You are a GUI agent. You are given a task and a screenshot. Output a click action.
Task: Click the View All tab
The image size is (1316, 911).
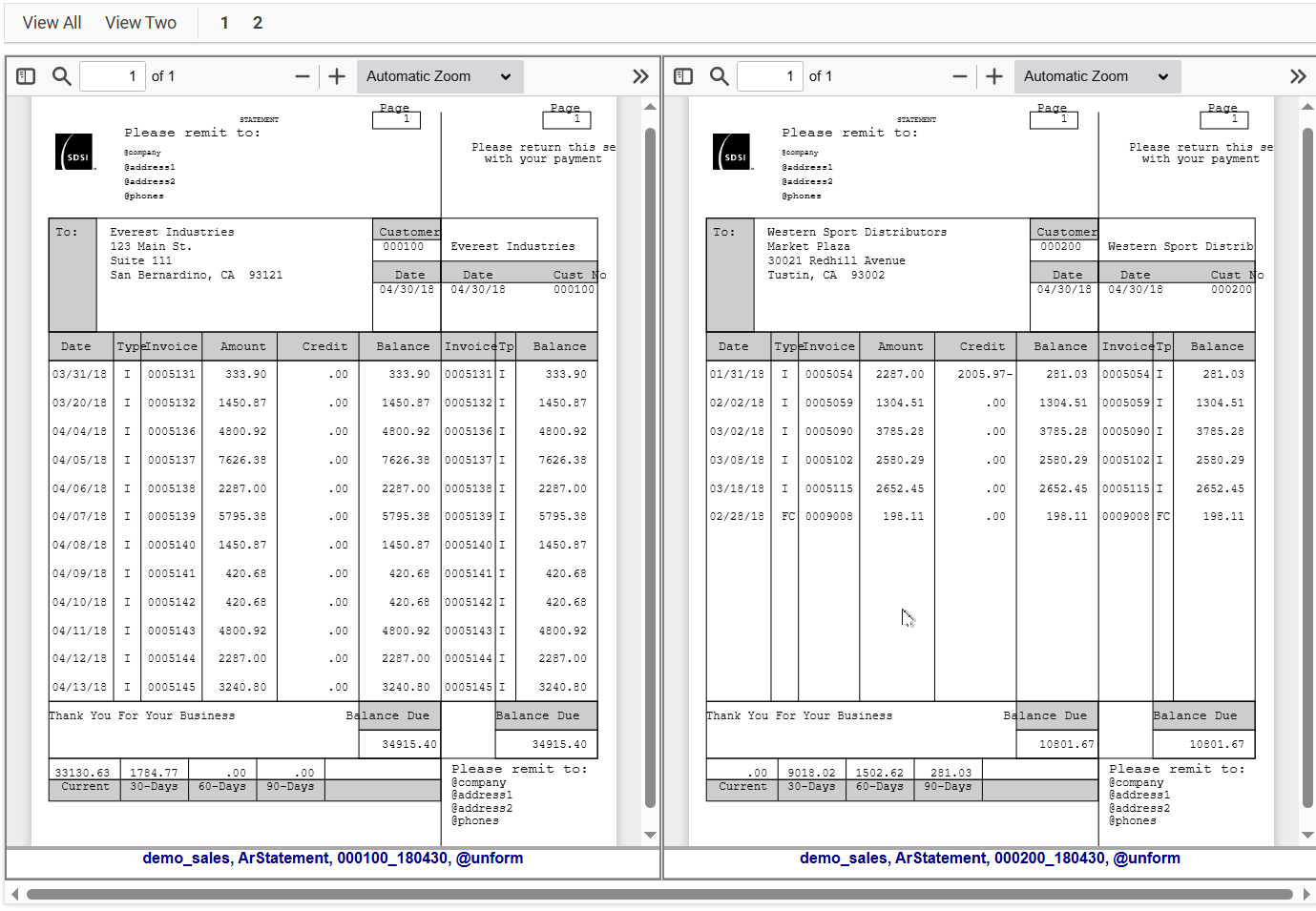pyautogui.click(x=52, y=23)
